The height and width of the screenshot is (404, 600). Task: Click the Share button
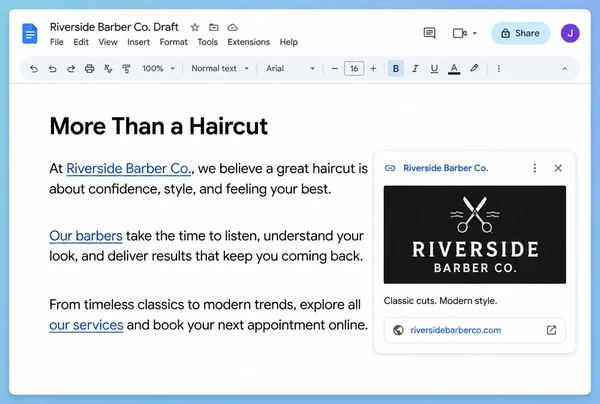(520, 33)
